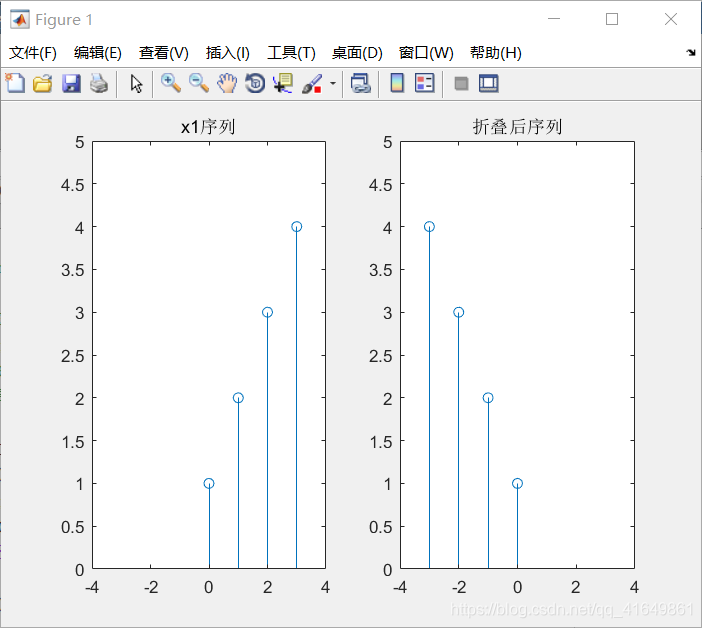Open the 查看(V) menu
Viewport: 702px width, 628px height.
click(x=163, y=53)
